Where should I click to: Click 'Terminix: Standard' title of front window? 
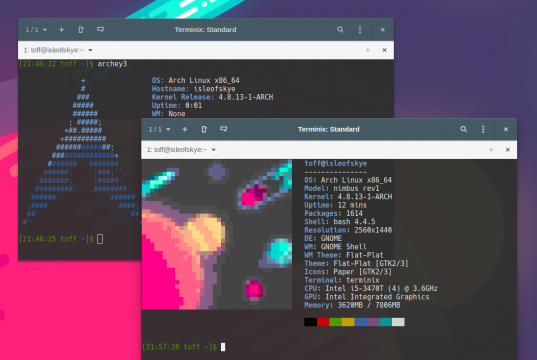[329, 129]
